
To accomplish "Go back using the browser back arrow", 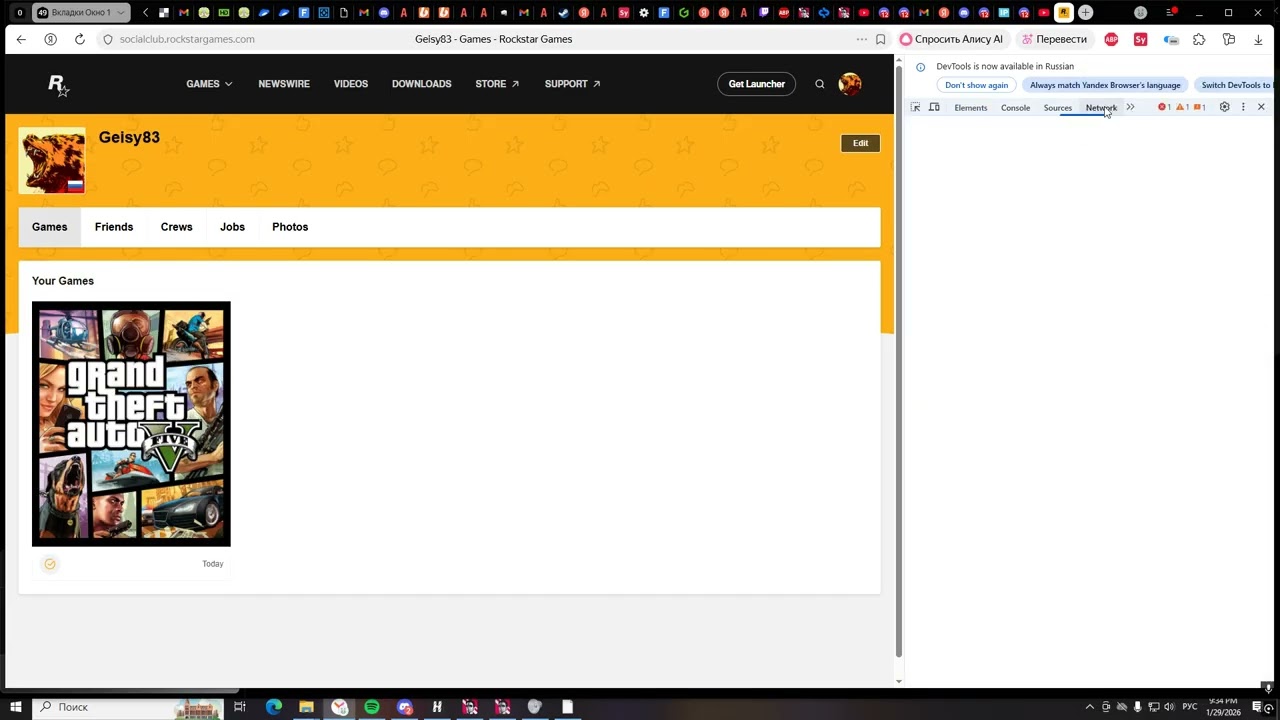I will pos(21,39).
